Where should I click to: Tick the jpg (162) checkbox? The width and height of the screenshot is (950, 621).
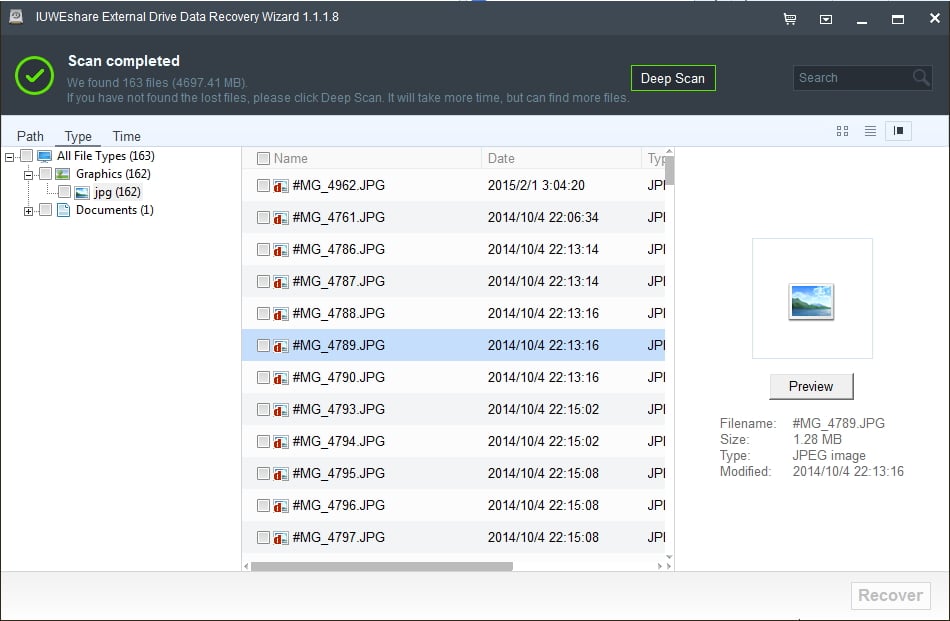point(64,192)
